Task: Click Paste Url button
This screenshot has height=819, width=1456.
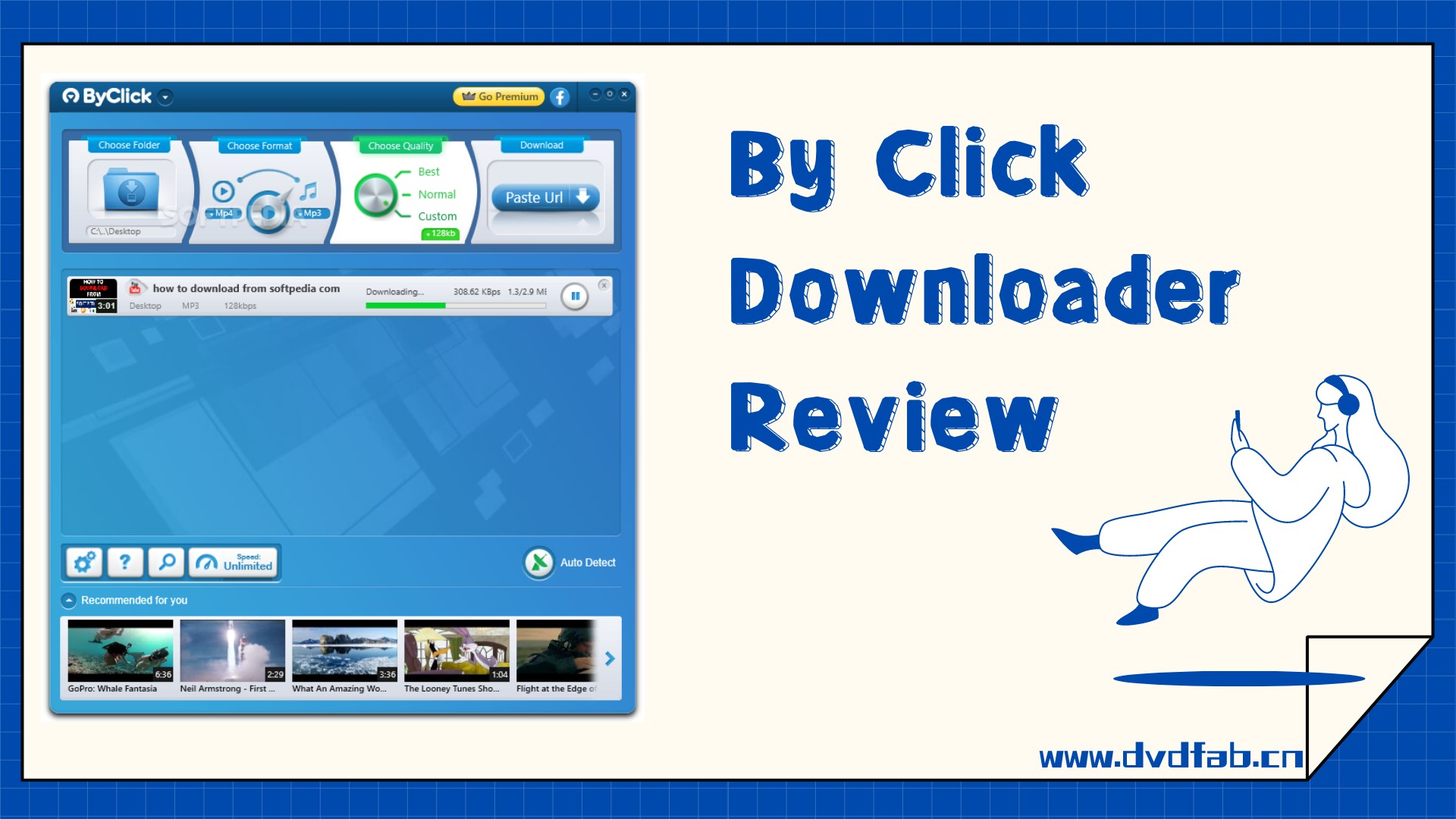Action: pyautogui.click(x=545, y=197)
